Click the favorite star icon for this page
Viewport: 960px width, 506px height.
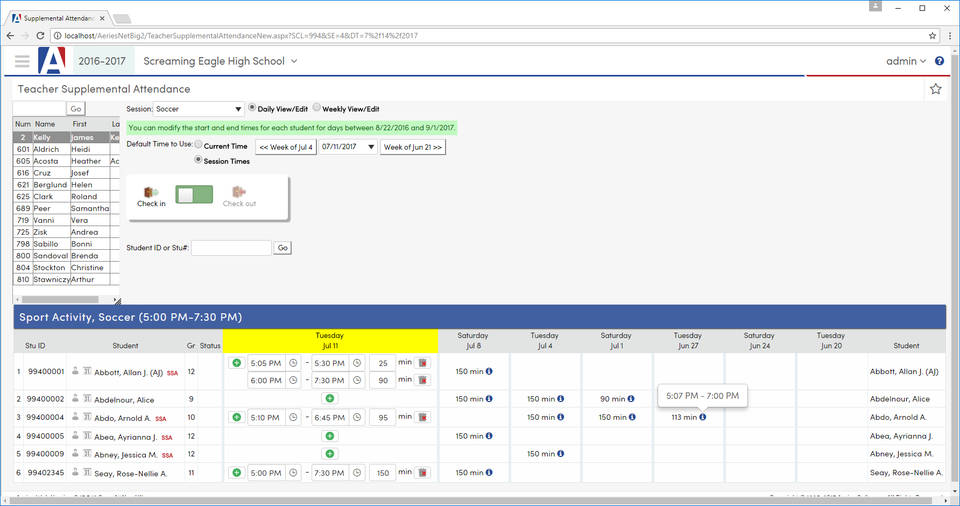coord(935,89)
